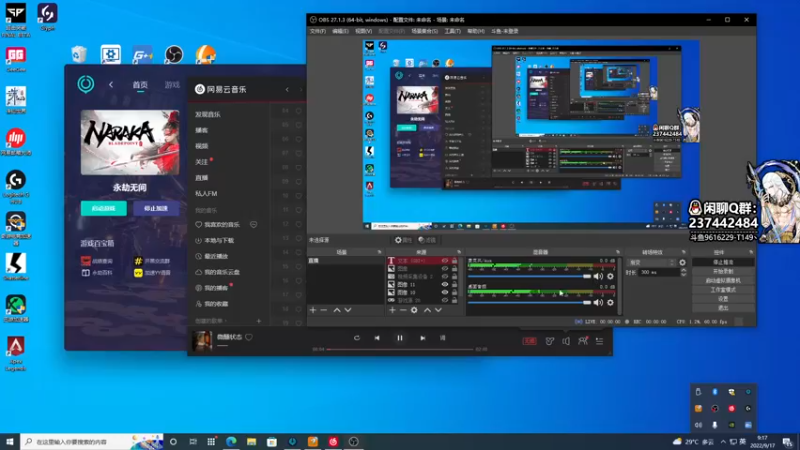800x450 pixels.
Task: Pop out the Scenes dock panel
Action: (379, 252)
